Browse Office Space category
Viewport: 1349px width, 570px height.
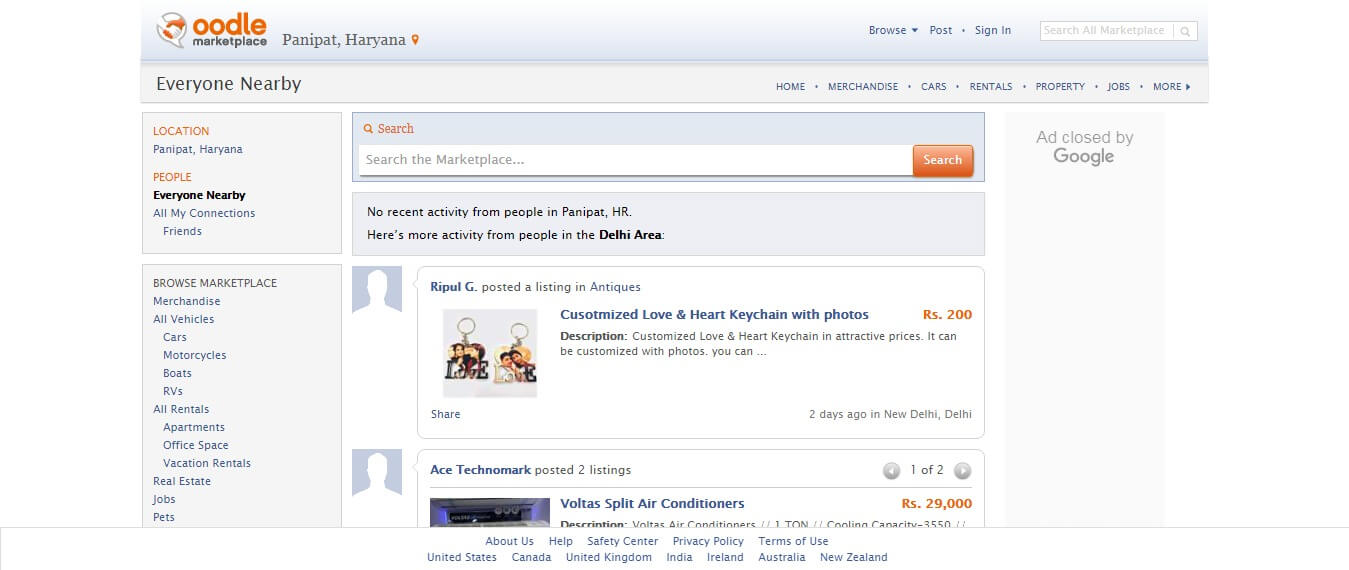pyautogui.click(x=196, y=445)
